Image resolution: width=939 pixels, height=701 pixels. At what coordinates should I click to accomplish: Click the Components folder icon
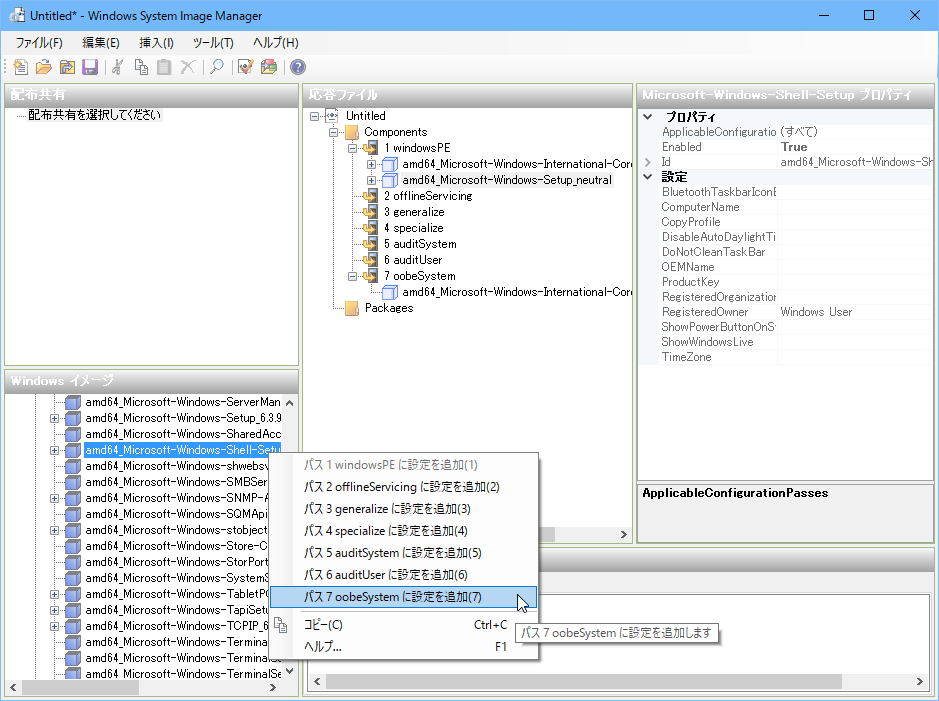(x=352, y=132)
